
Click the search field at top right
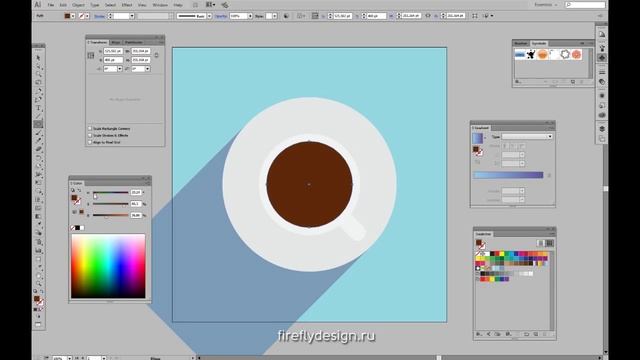(x=585, y=4)
